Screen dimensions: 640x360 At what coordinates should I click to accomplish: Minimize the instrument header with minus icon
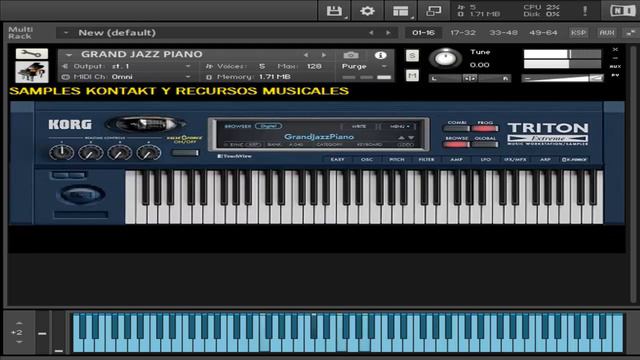(615, 58)
